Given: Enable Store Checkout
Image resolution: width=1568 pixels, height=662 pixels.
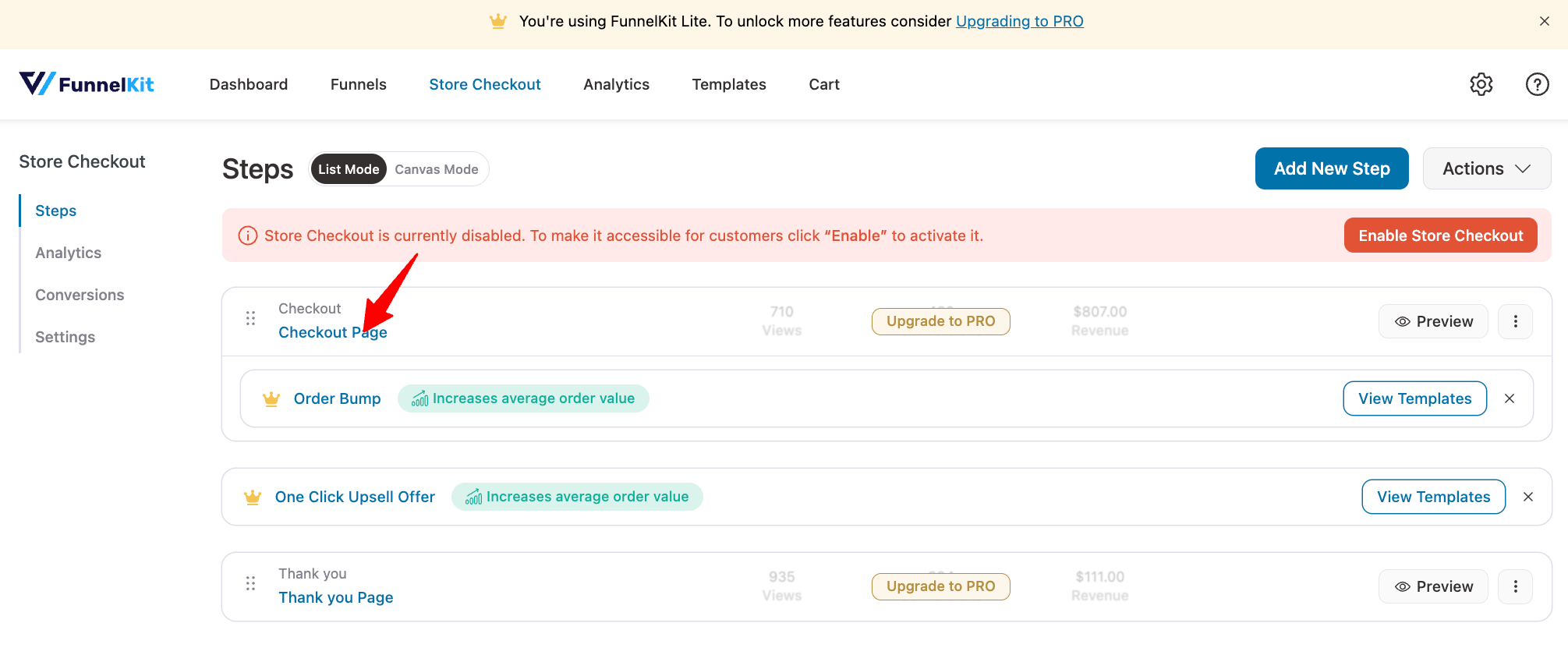Looking at the screenshot, I should click(1440, 235).
